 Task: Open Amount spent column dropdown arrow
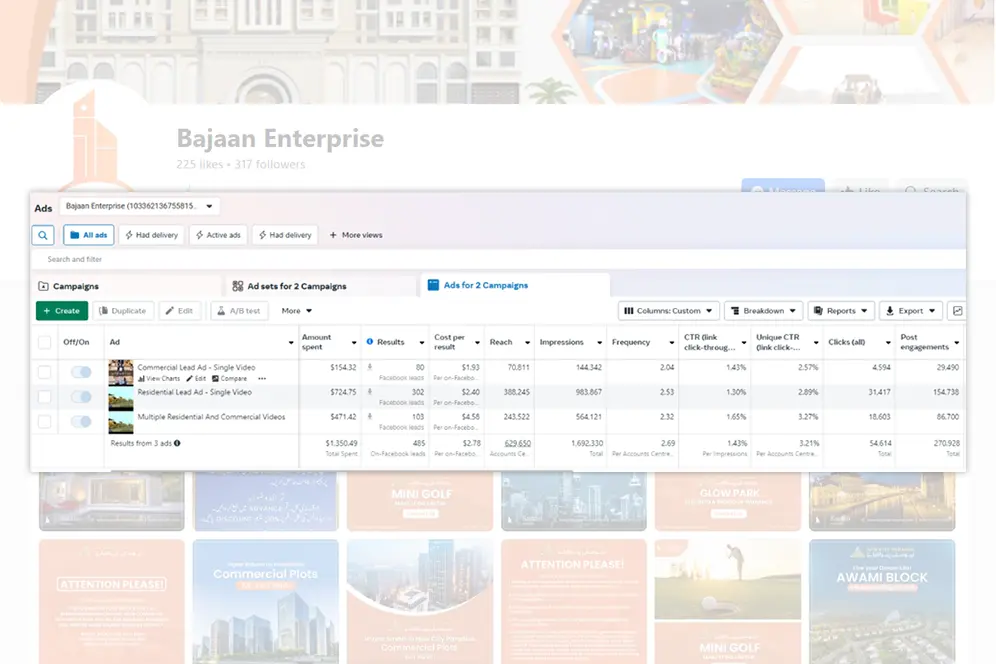[354, 342]
